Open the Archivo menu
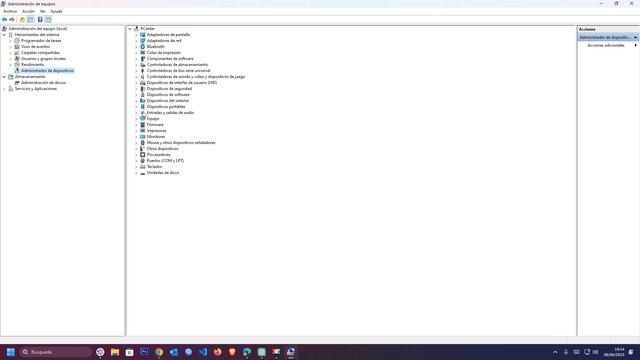 [10, 11]
